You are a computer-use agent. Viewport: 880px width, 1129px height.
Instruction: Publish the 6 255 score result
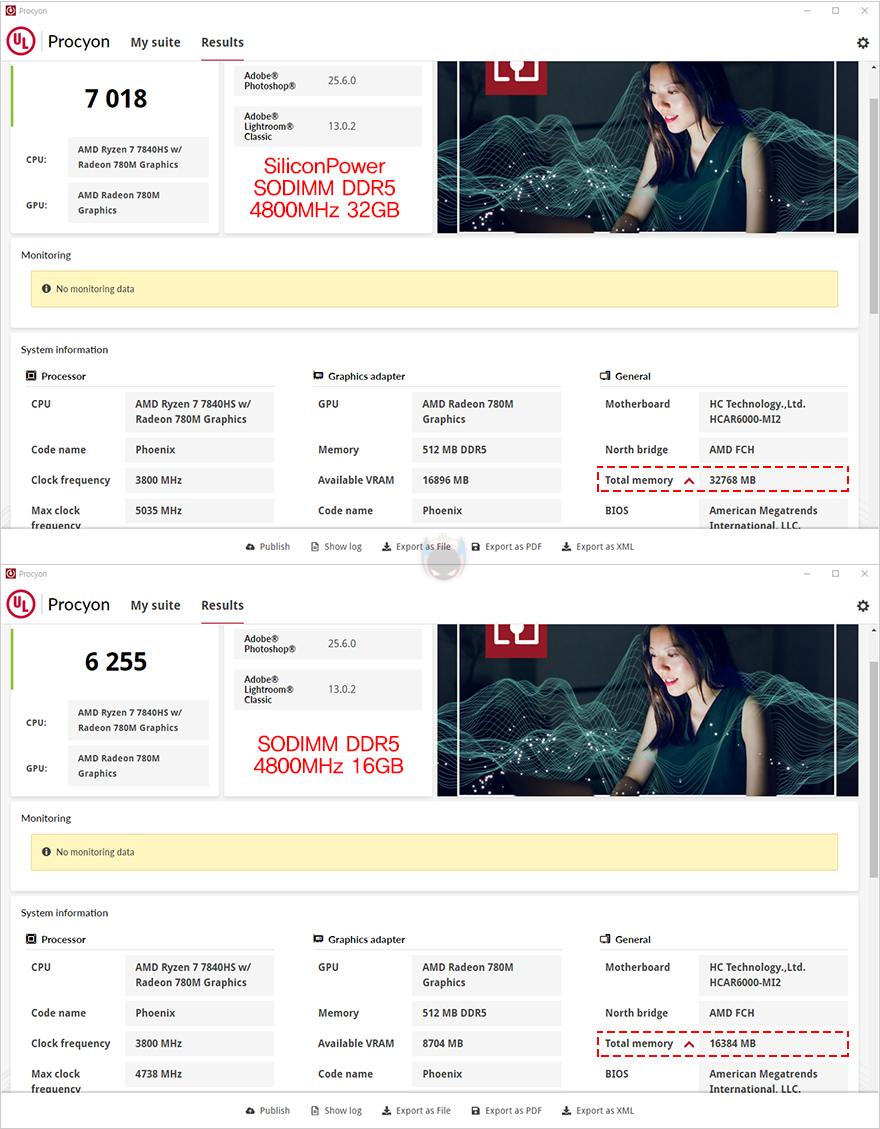[x=268, y=1111]
